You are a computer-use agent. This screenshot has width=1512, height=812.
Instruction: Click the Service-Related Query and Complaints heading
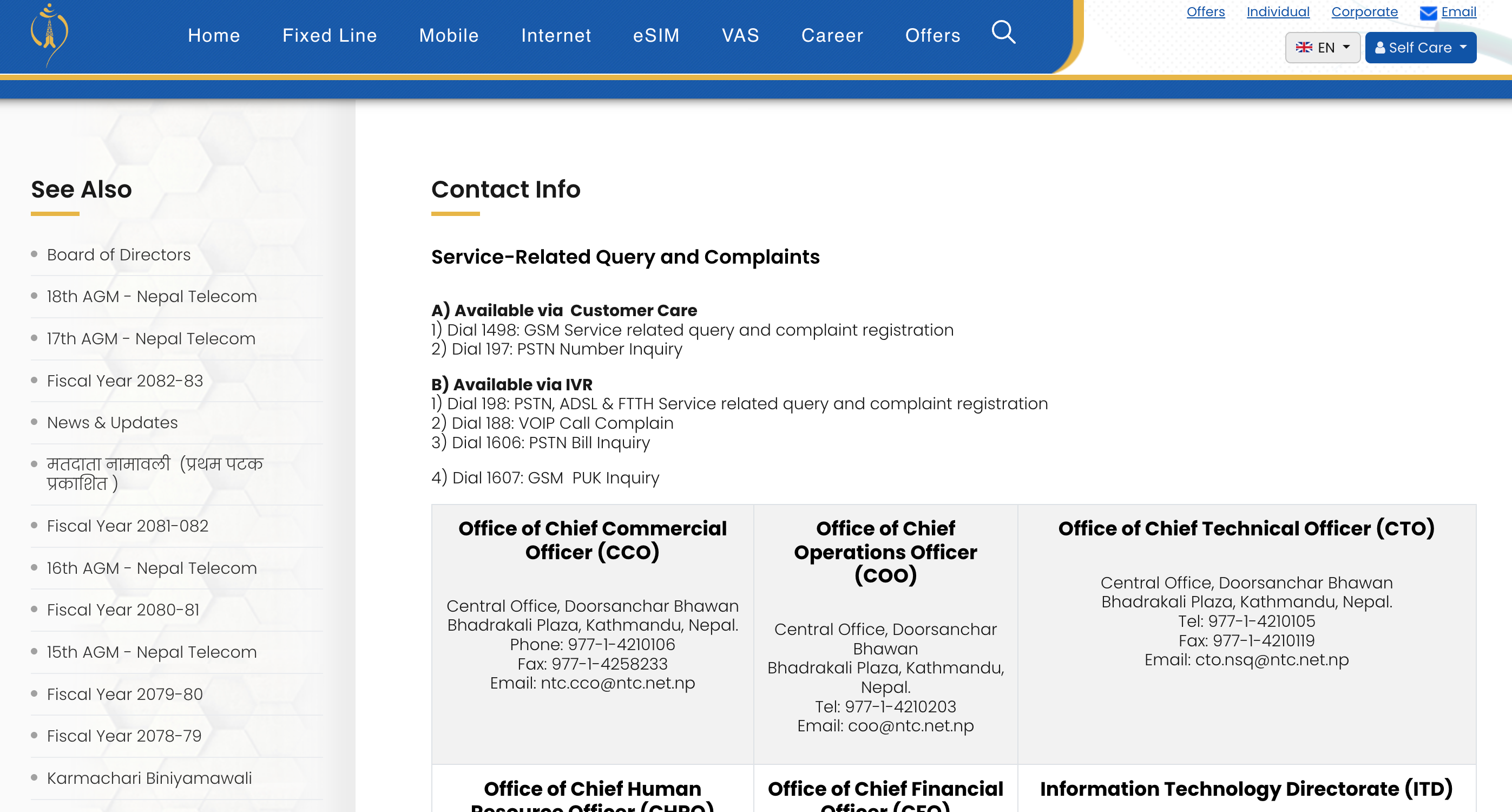[x=625, y=257]
